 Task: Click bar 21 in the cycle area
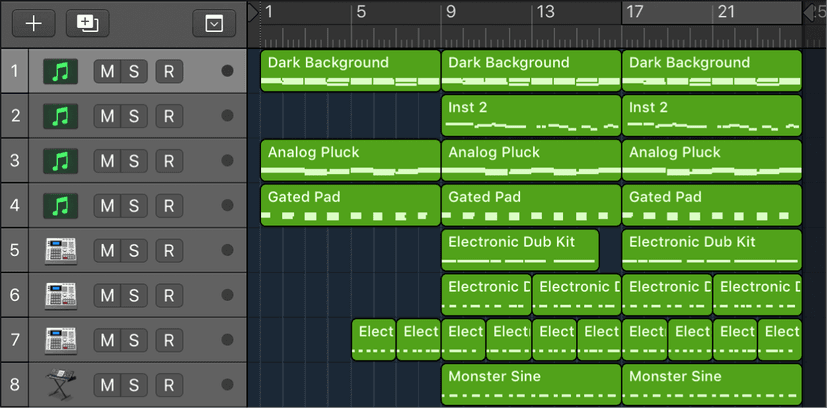coord(727,12)
